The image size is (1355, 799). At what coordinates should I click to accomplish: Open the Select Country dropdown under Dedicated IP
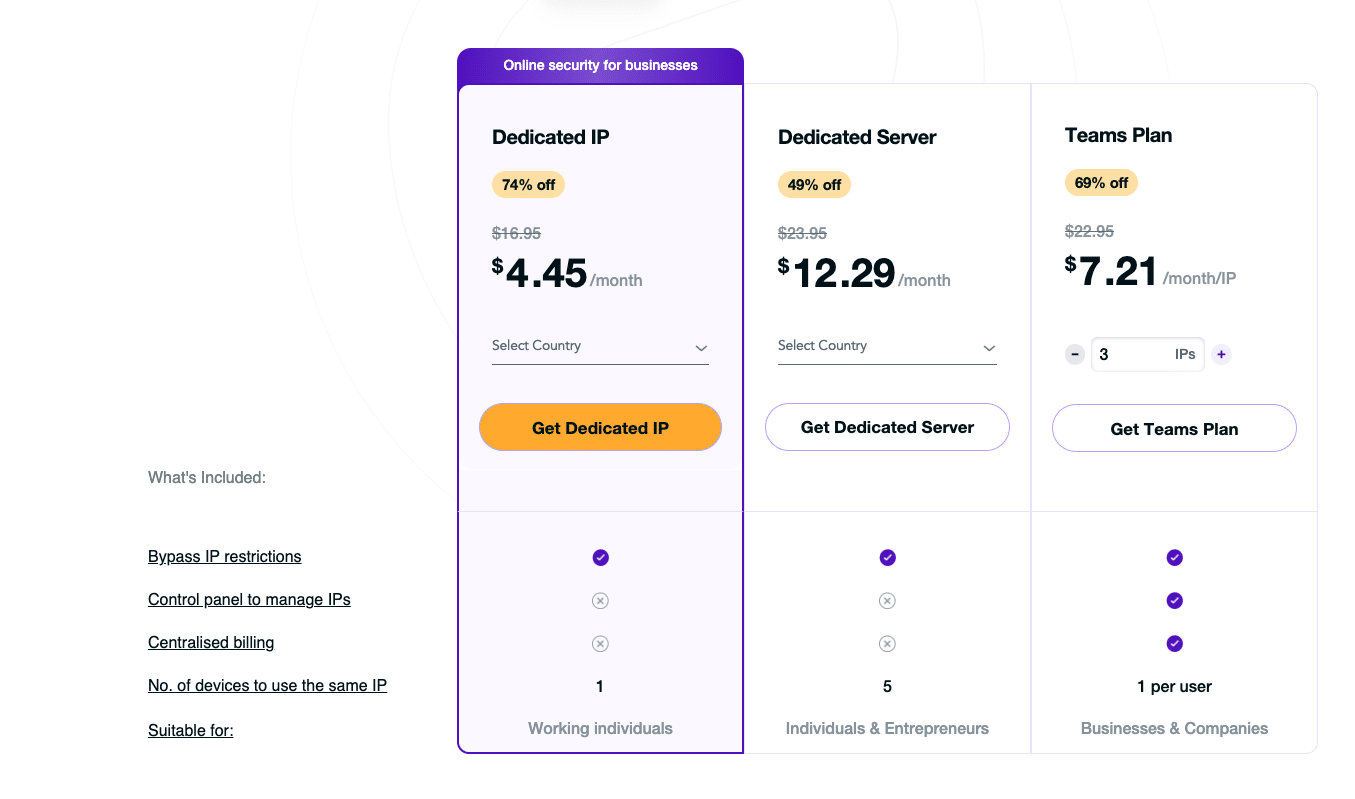pyautogui.click(x=600, y=346)
